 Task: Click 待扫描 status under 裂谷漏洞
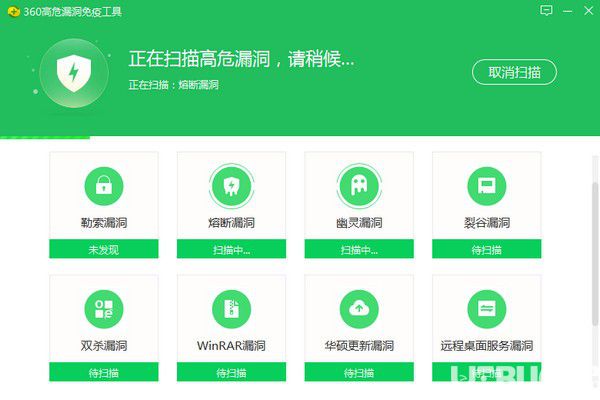tap(487, 249)
